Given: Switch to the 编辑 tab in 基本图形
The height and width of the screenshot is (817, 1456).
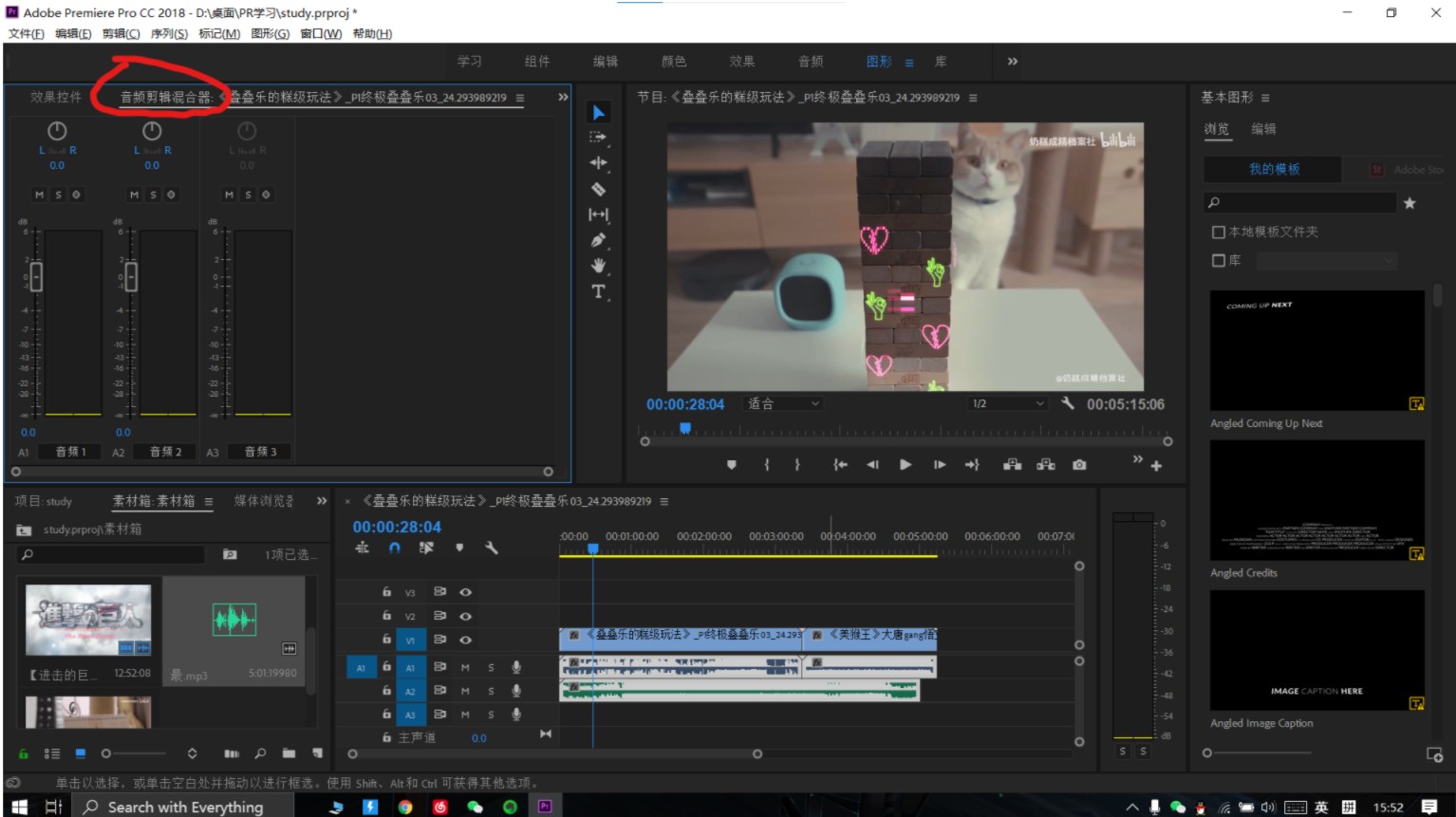Looking at the screenshot, I should [x=1263, y=129].
